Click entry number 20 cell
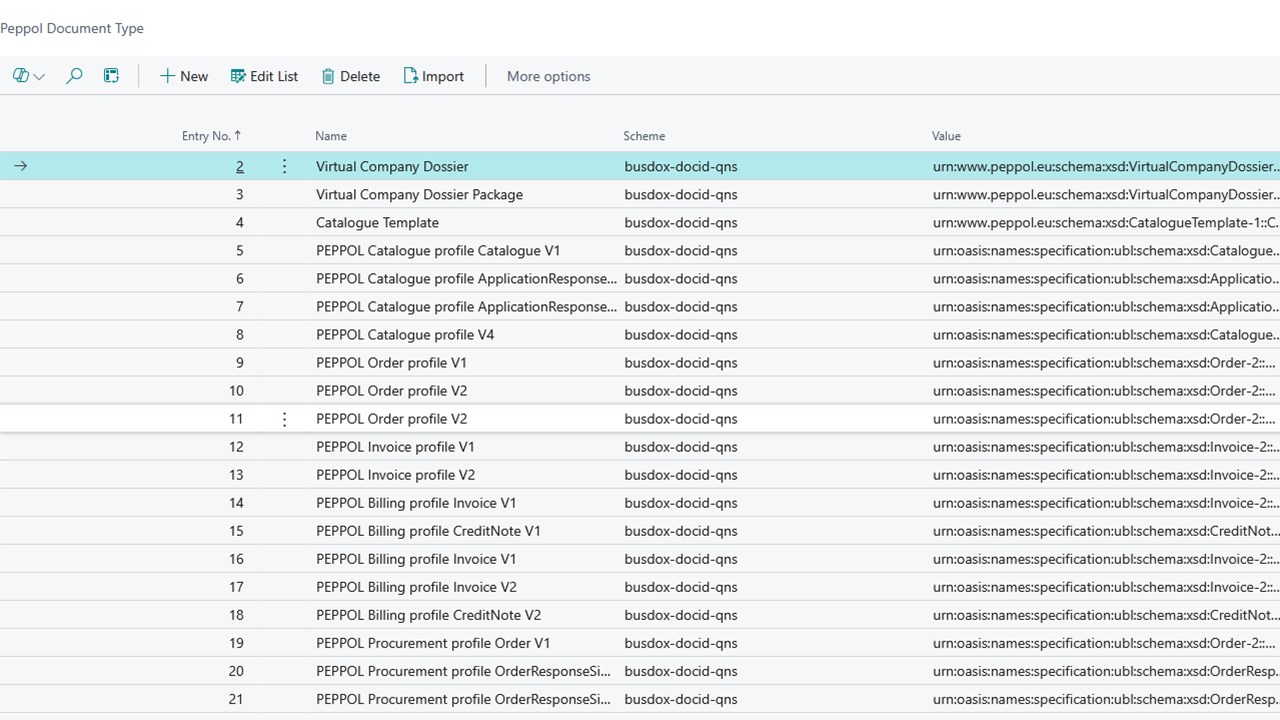Viewport: 1280px width, 720px height. (236, 671)
